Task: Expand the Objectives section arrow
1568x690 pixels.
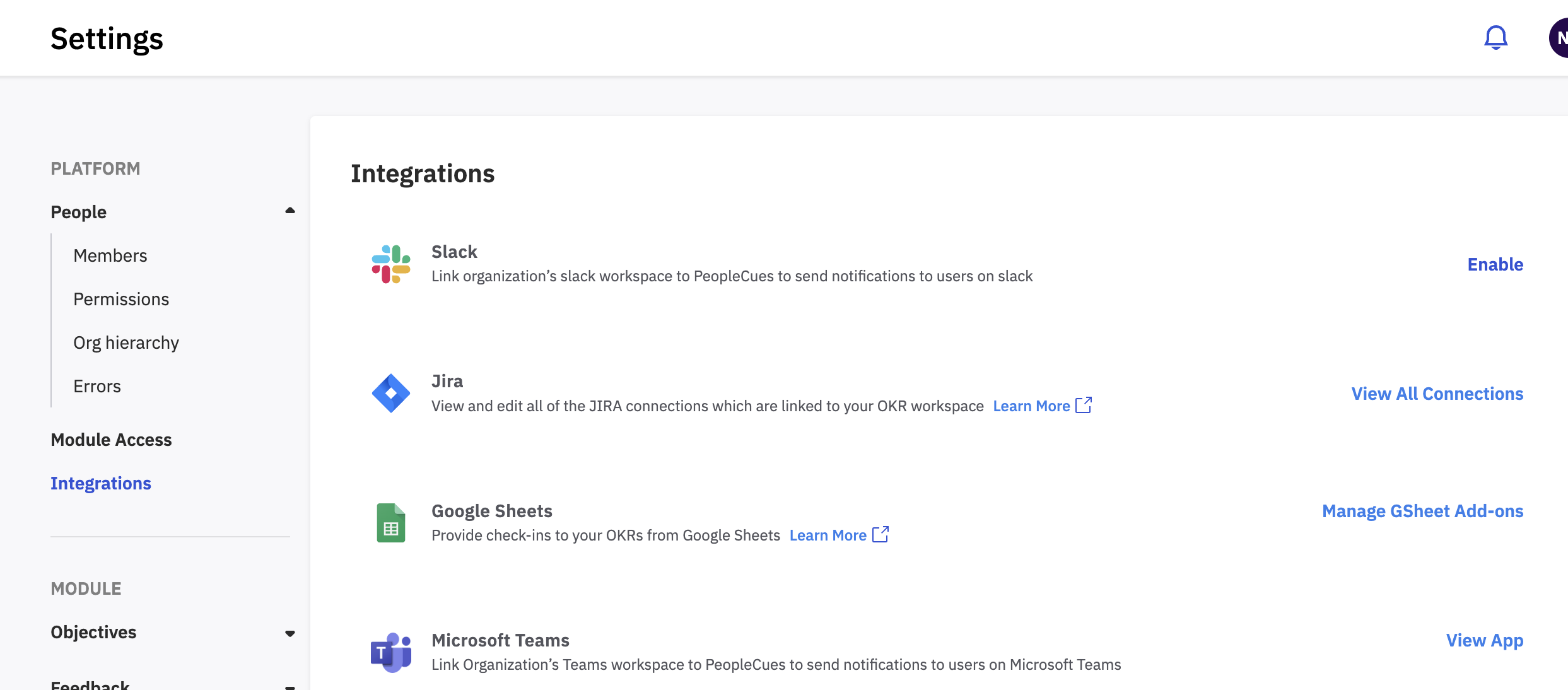Action: [290, 633]
